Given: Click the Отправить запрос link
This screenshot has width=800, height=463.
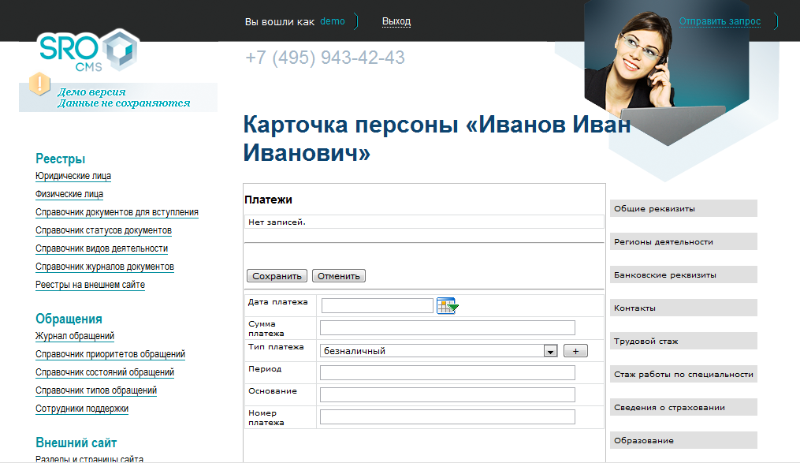Looking at the screenshot, I should [720, 21].
